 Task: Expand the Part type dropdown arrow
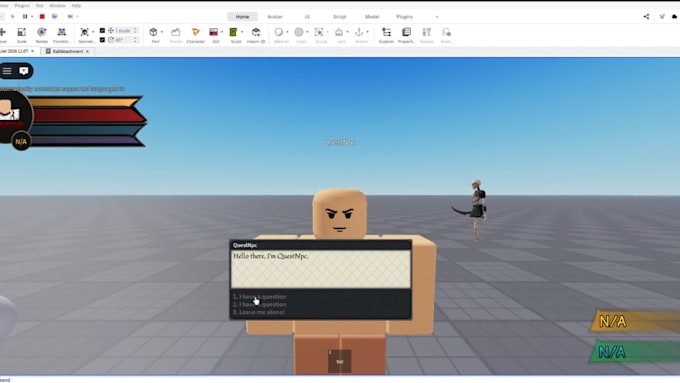click(162, 32)
